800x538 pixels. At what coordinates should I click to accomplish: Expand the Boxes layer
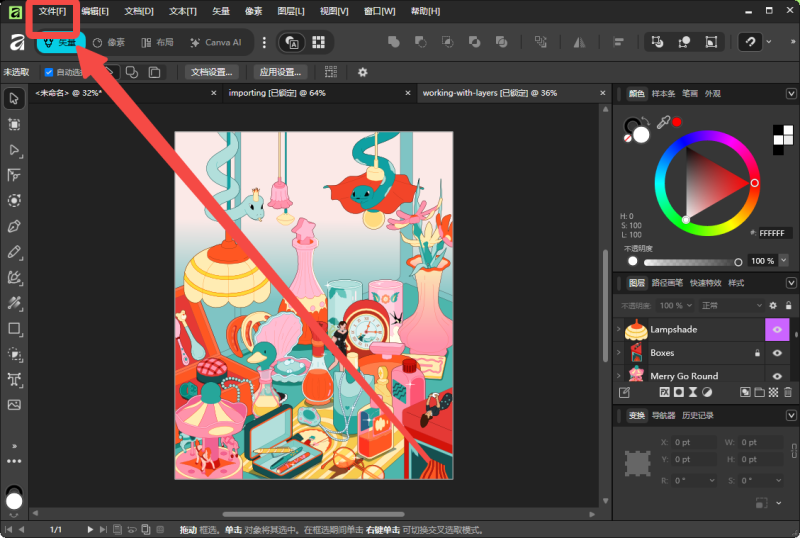click(619, 353)
